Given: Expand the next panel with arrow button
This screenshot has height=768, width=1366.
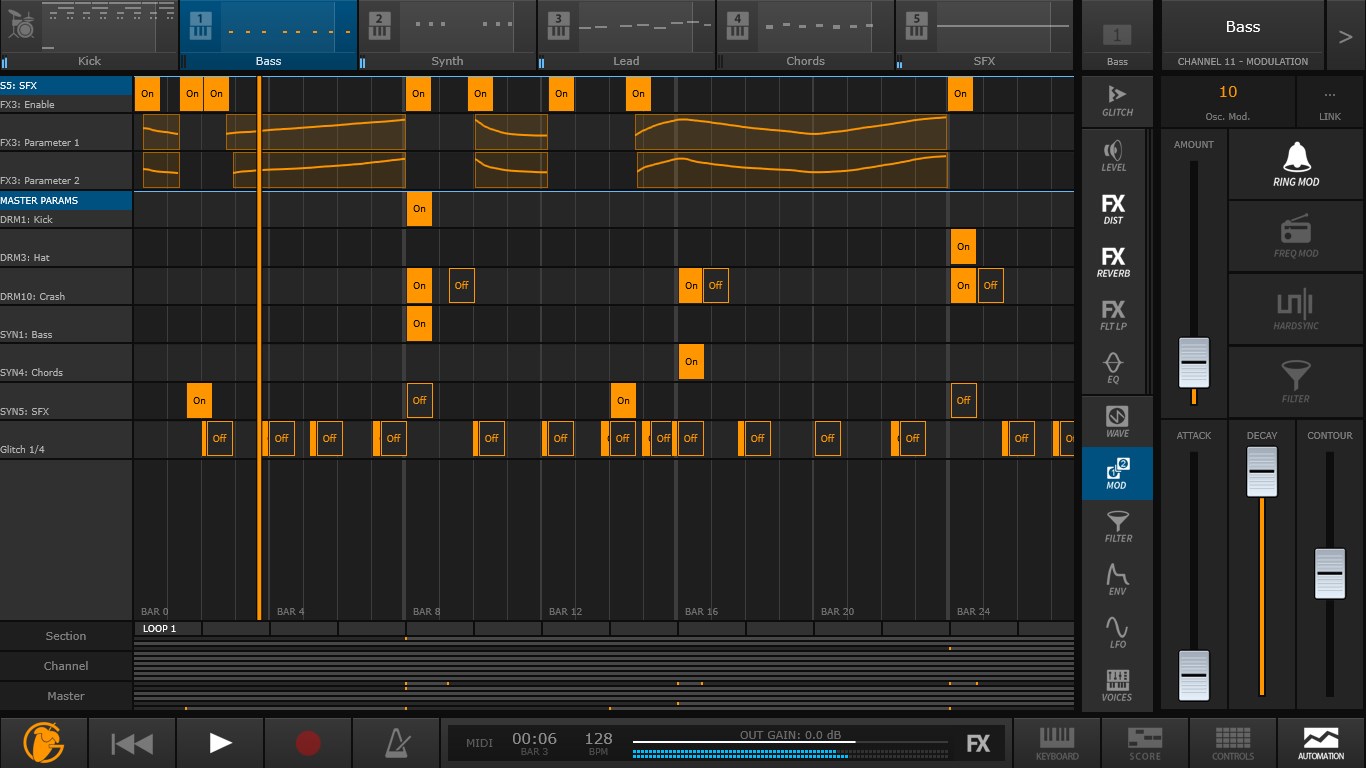Looking at the screenshot, I should pyautogui.click(x=1345, y=37).
